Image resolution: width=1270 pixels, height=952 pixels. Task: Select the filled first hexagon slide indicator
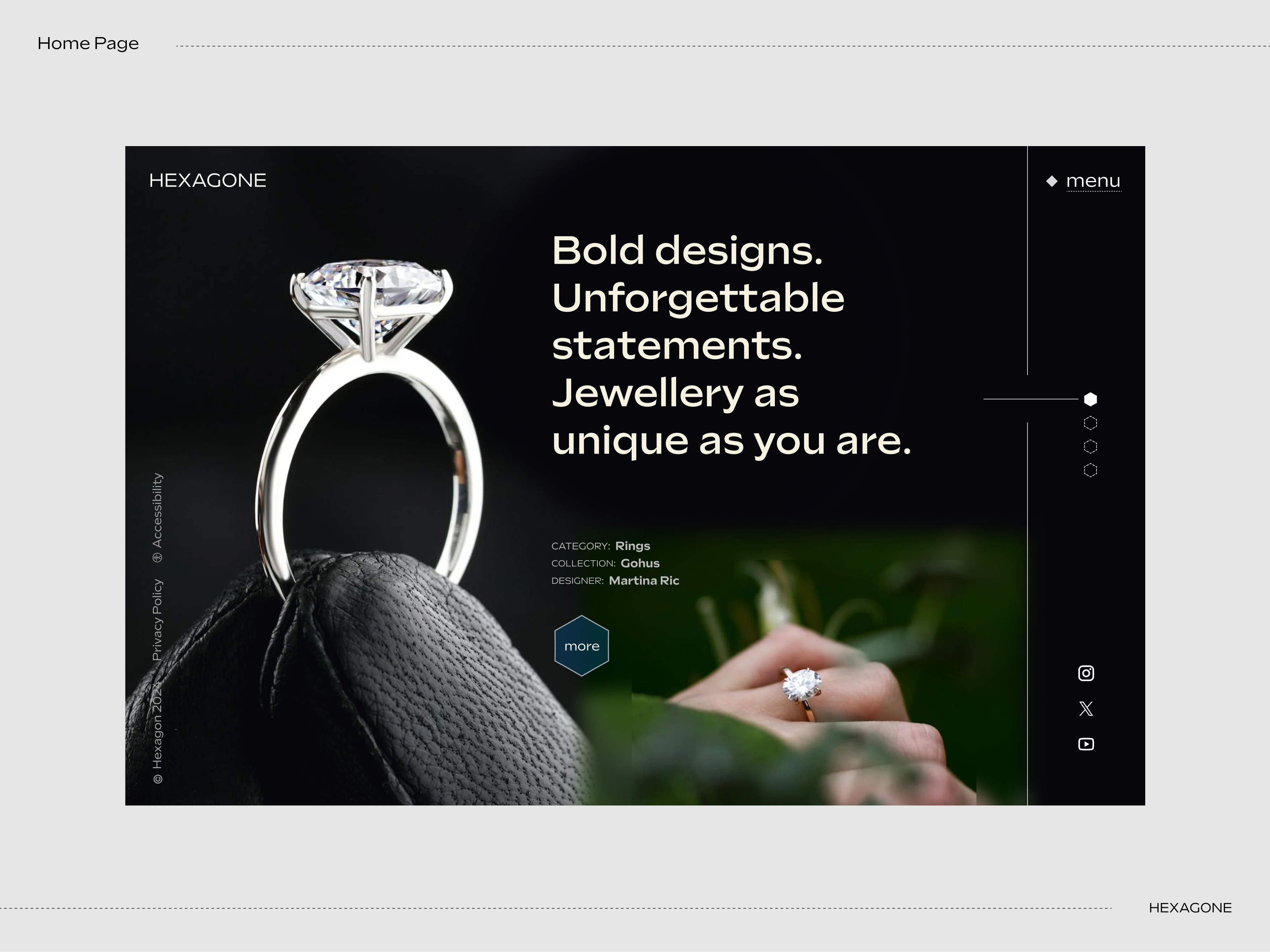coord(1090,399)
